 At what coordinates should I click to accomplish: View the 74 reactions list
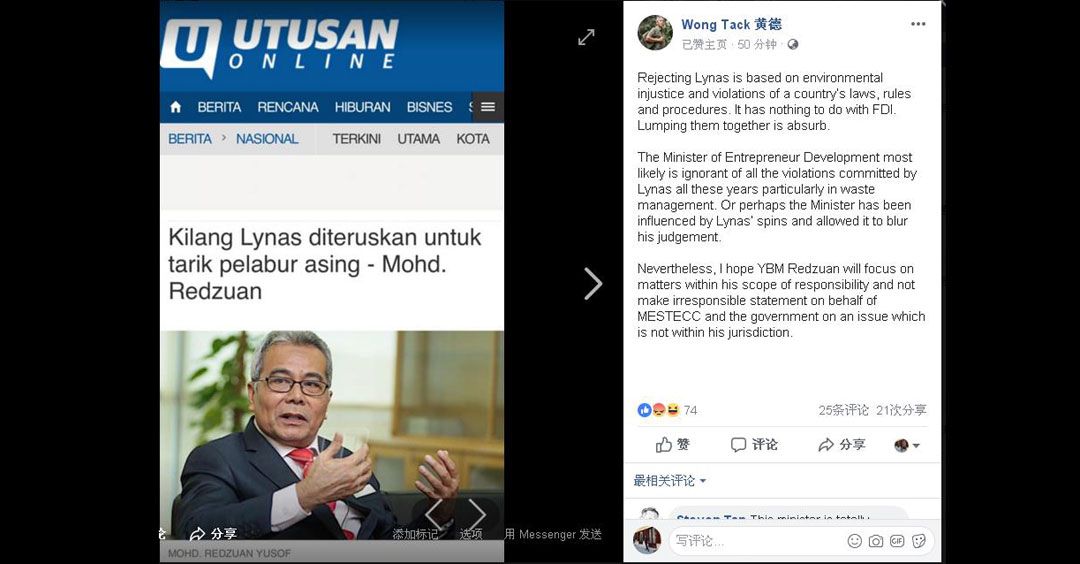click(x=667, y=410)
